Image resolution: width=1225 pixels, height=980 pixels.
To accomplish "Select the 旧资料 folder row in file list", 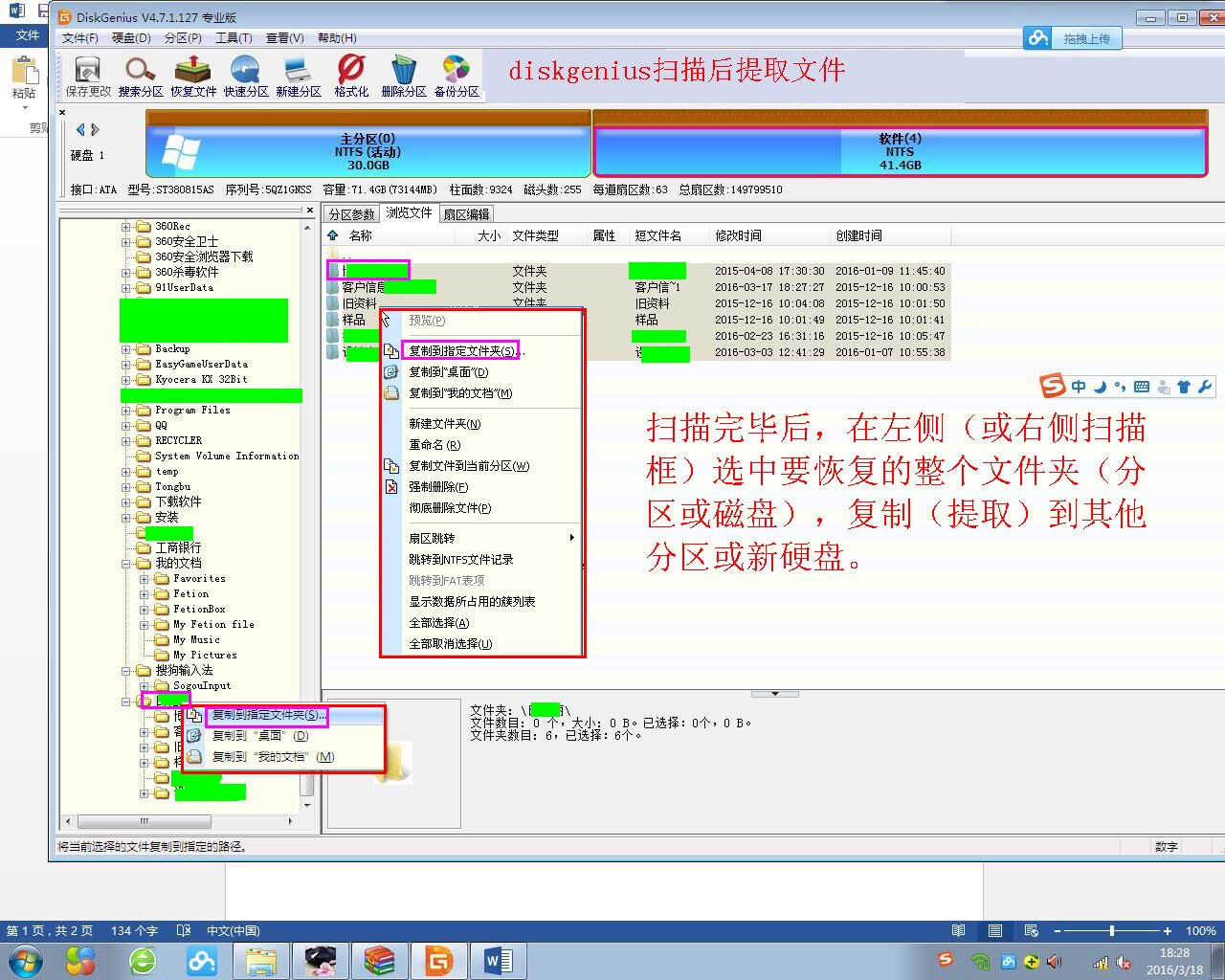I will click(636, 303).
